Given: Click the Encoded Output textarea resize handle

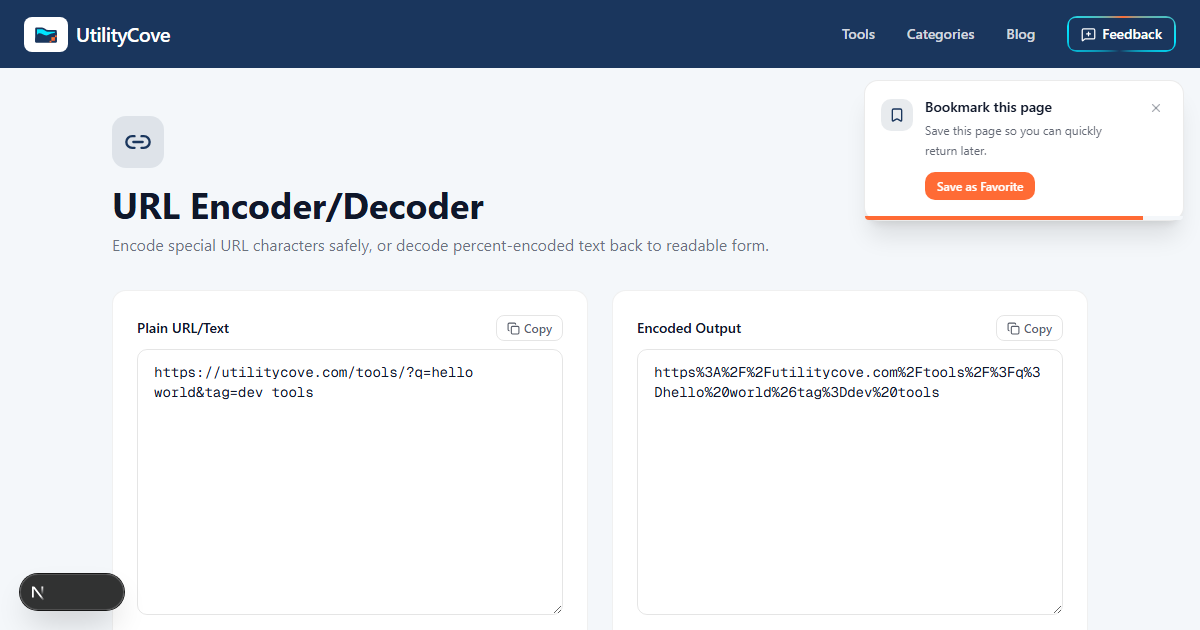Looking at the screenshot, I should [x=1056, y=608].
